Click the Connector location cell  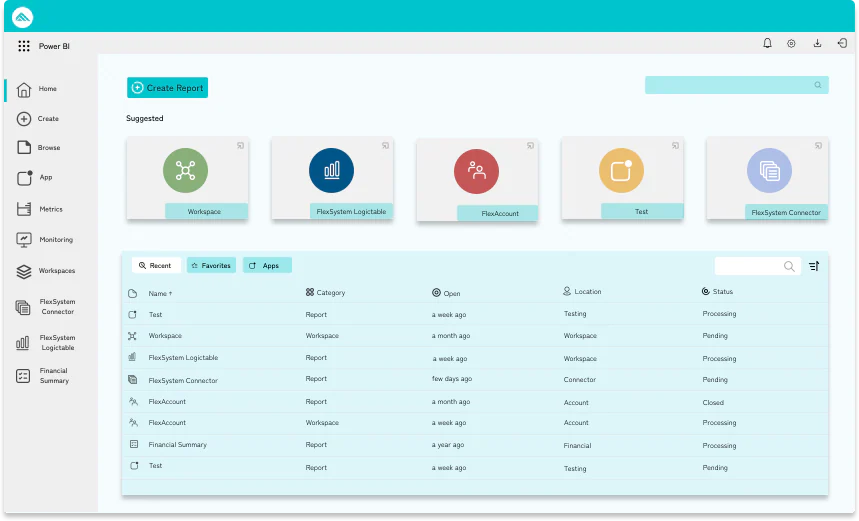(x=580, y=380)
